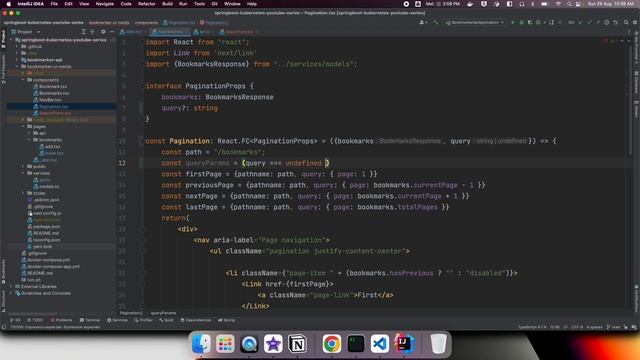
Task: Open add.tsx under bookmarks folder
Action: 52,147
